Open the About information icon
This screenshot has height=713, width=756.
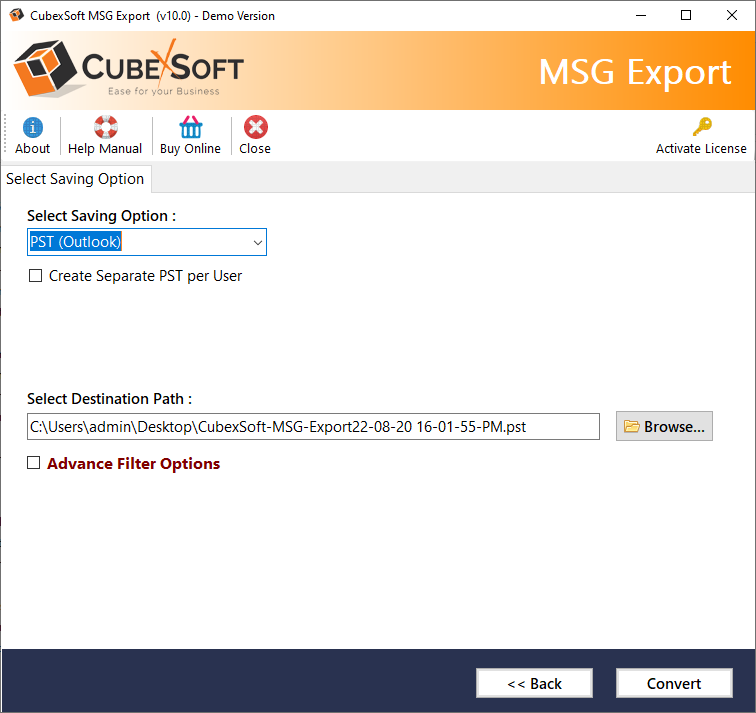click(33, 128)
